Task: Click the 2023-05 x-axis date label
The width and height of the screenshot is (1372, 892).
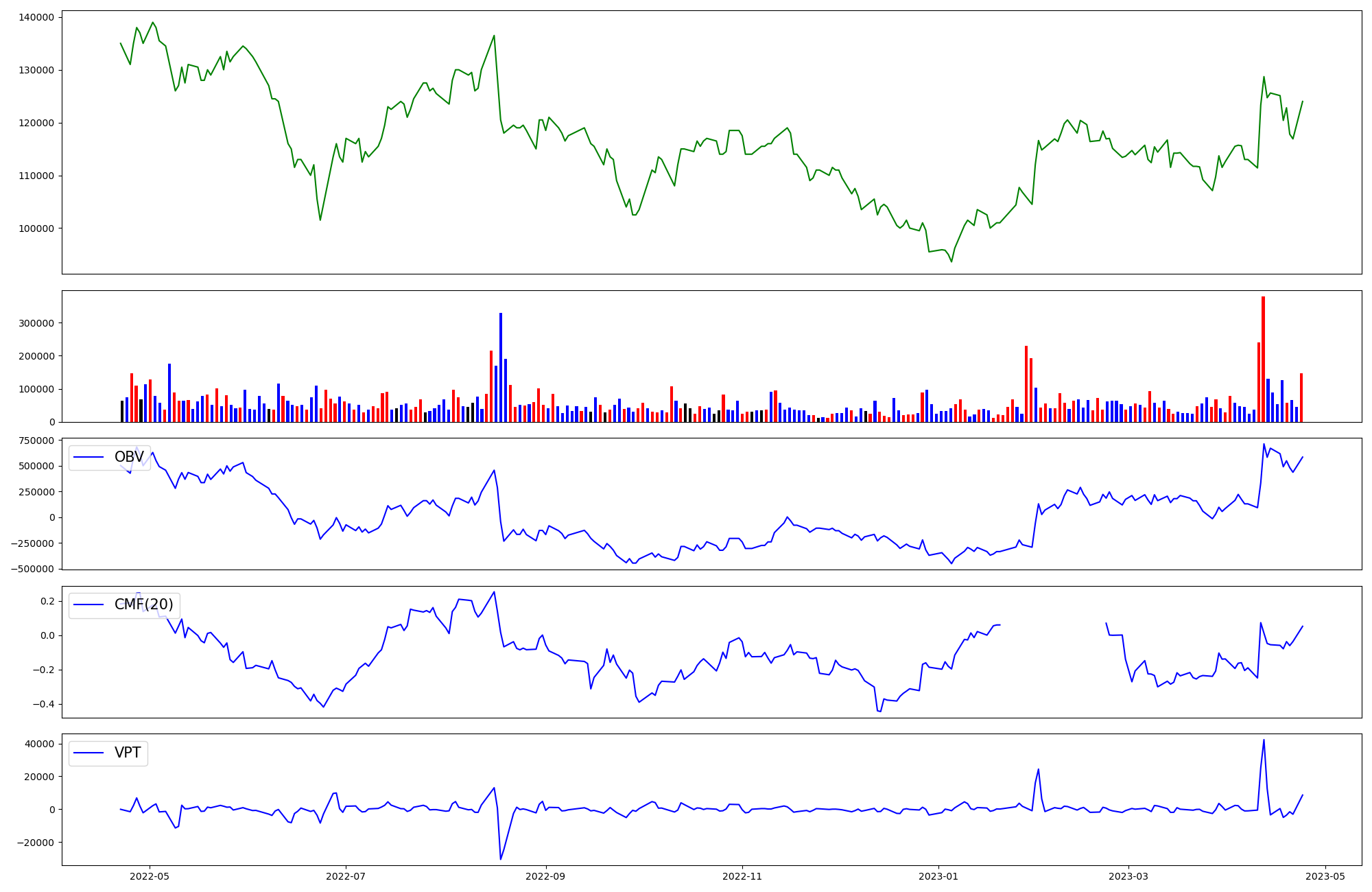Action: pos(1325,876)
